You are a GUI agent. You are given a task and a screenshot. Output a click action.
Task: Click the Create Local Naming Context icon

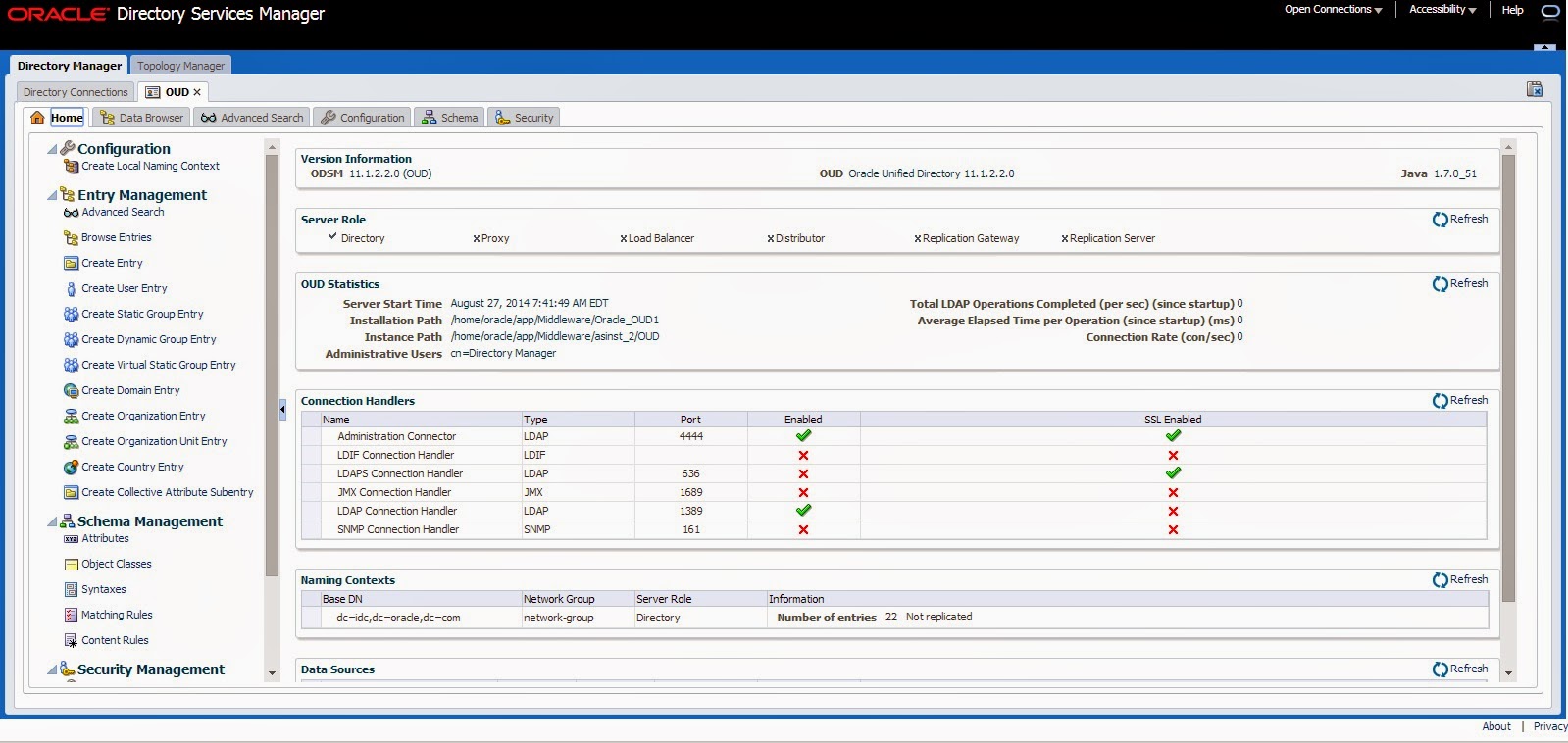[71, 167]
